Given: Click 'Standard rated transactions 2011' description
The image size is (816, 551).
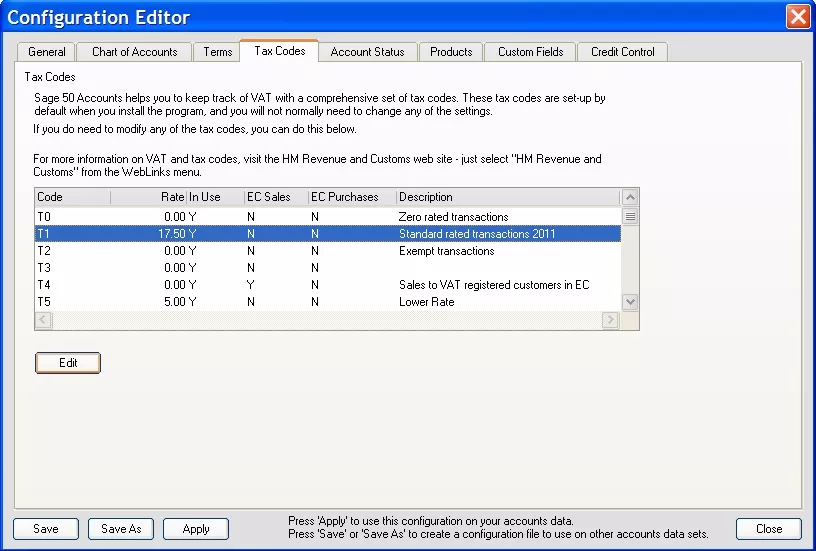Looking at the screenshot, I should click(x=477, y=234).
